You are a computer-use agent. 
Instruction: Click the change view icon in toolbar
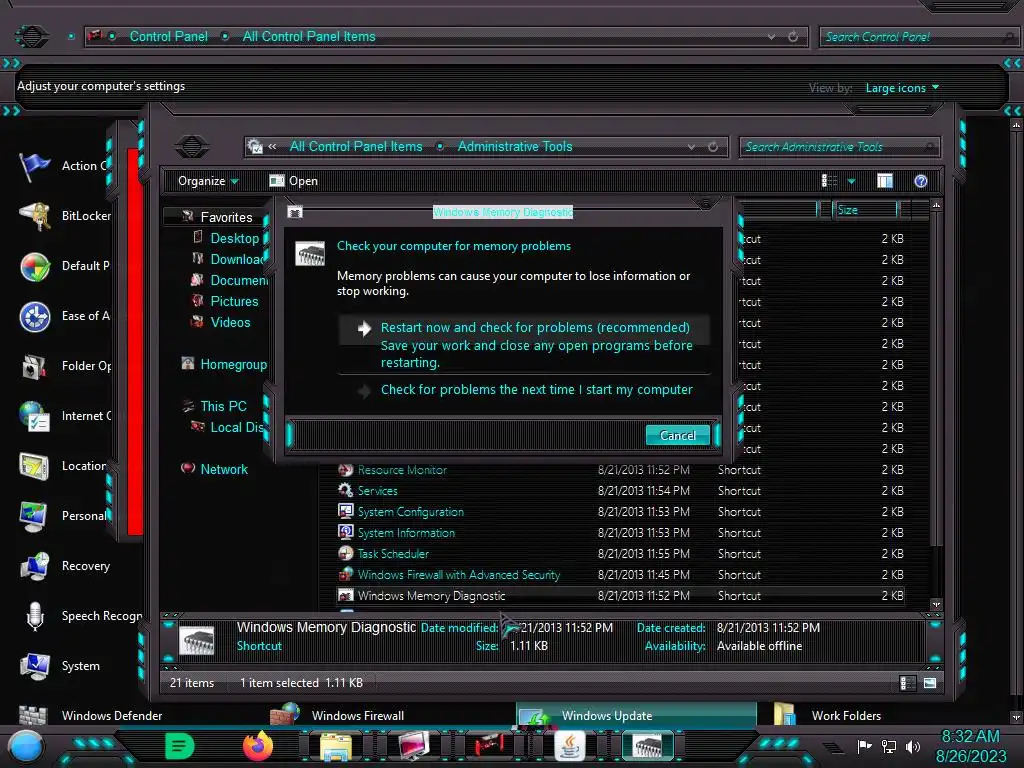pyautogui.click(x=829, y=181)
